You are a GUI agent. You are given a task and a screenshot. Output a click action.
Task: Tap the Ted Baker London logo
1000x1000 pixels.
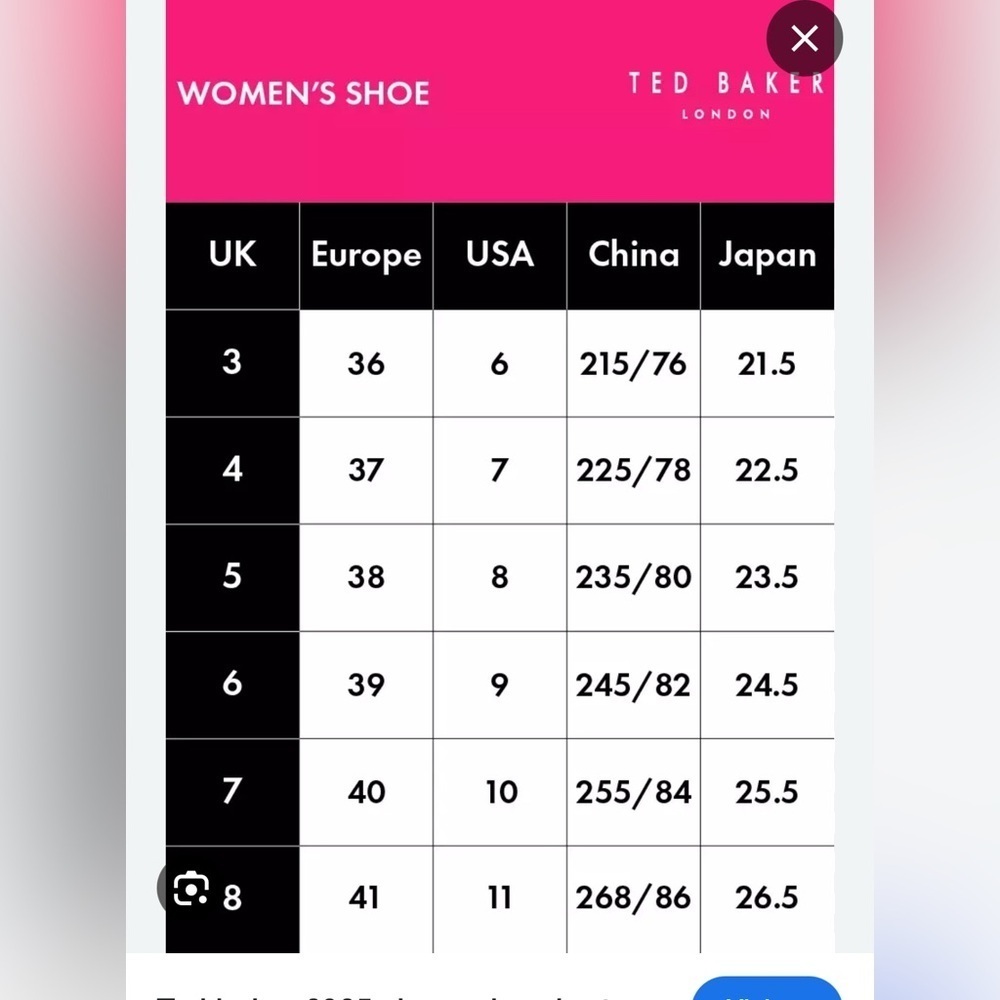[726, 94]
